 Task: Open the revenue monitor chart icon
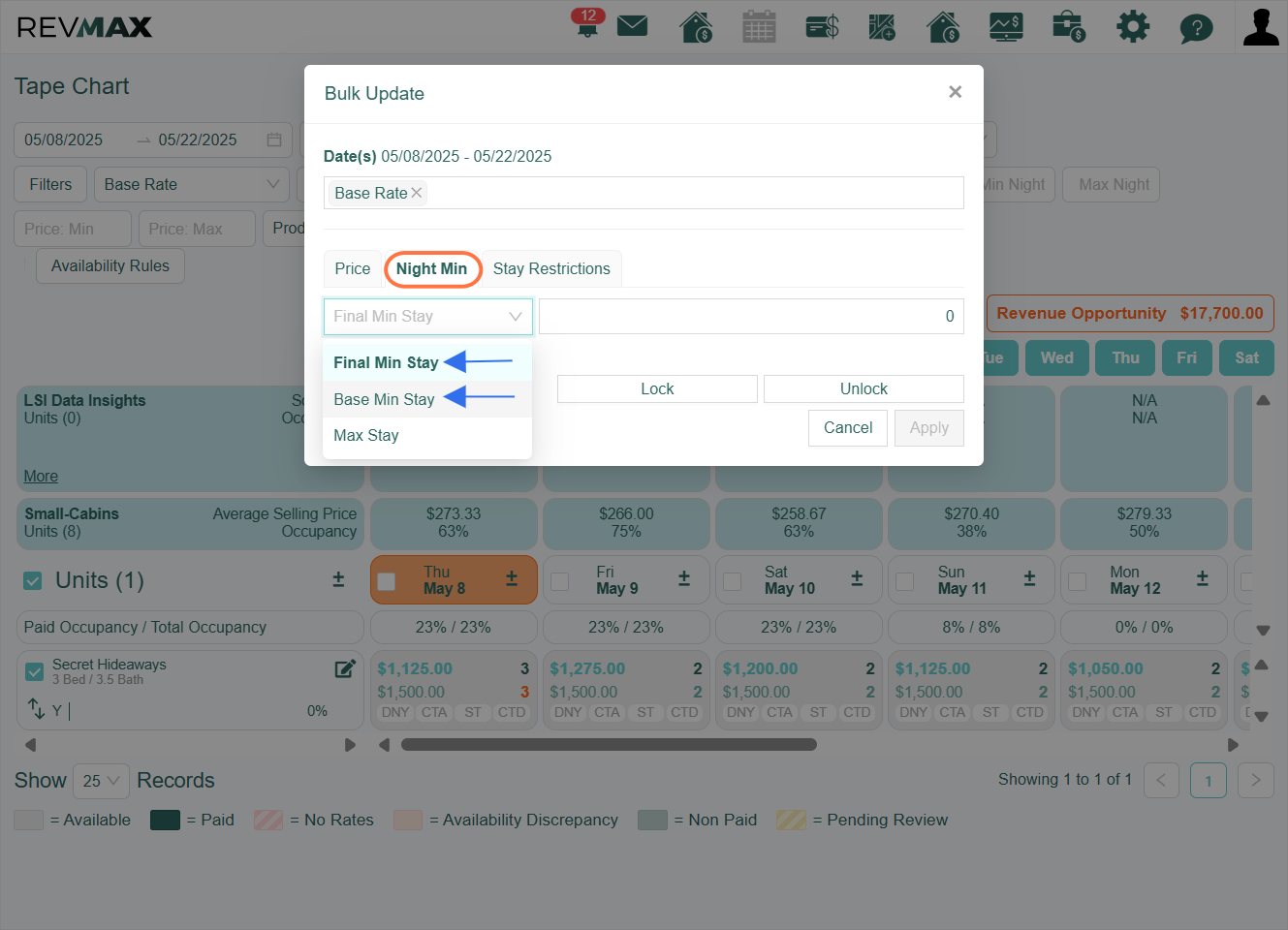click(1006, 26)
